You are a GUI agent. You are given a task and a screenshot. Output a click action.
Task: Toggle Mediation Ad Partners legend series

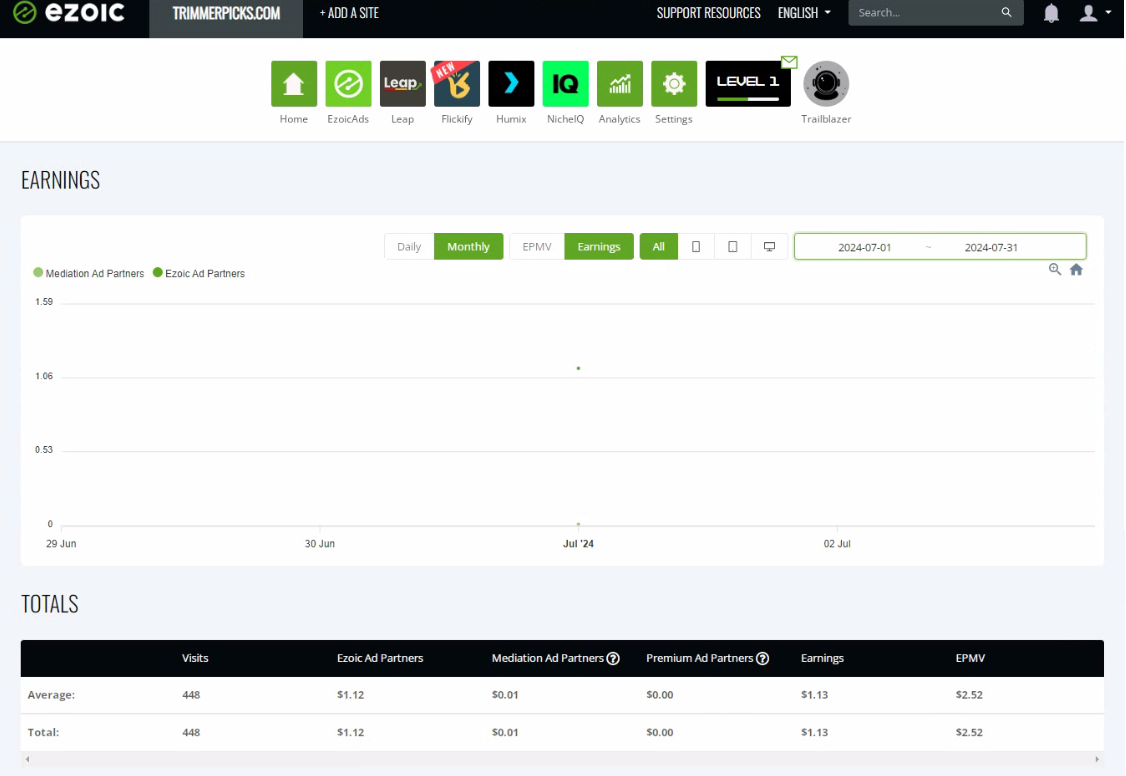pos(88,274)
